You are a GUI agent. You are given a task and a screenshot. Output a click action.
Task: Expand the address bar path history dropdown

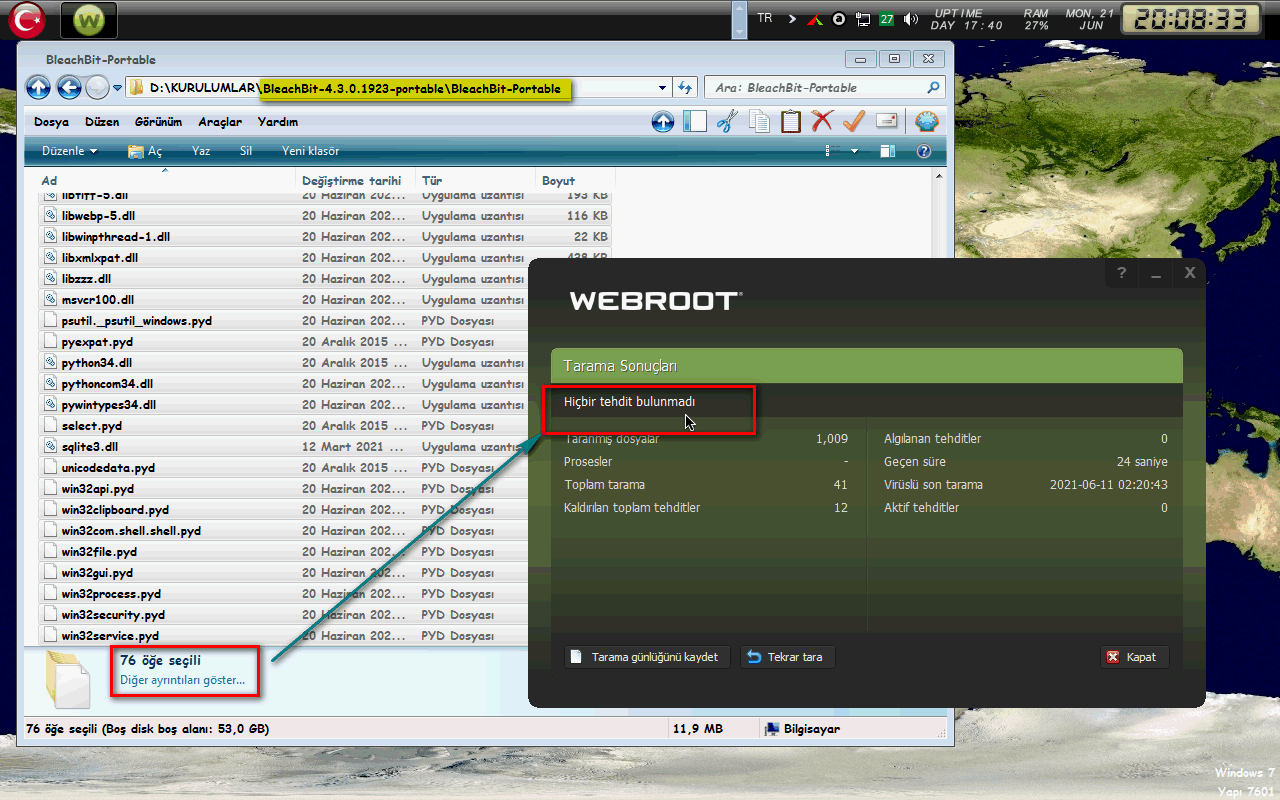(x=662, y=88)
